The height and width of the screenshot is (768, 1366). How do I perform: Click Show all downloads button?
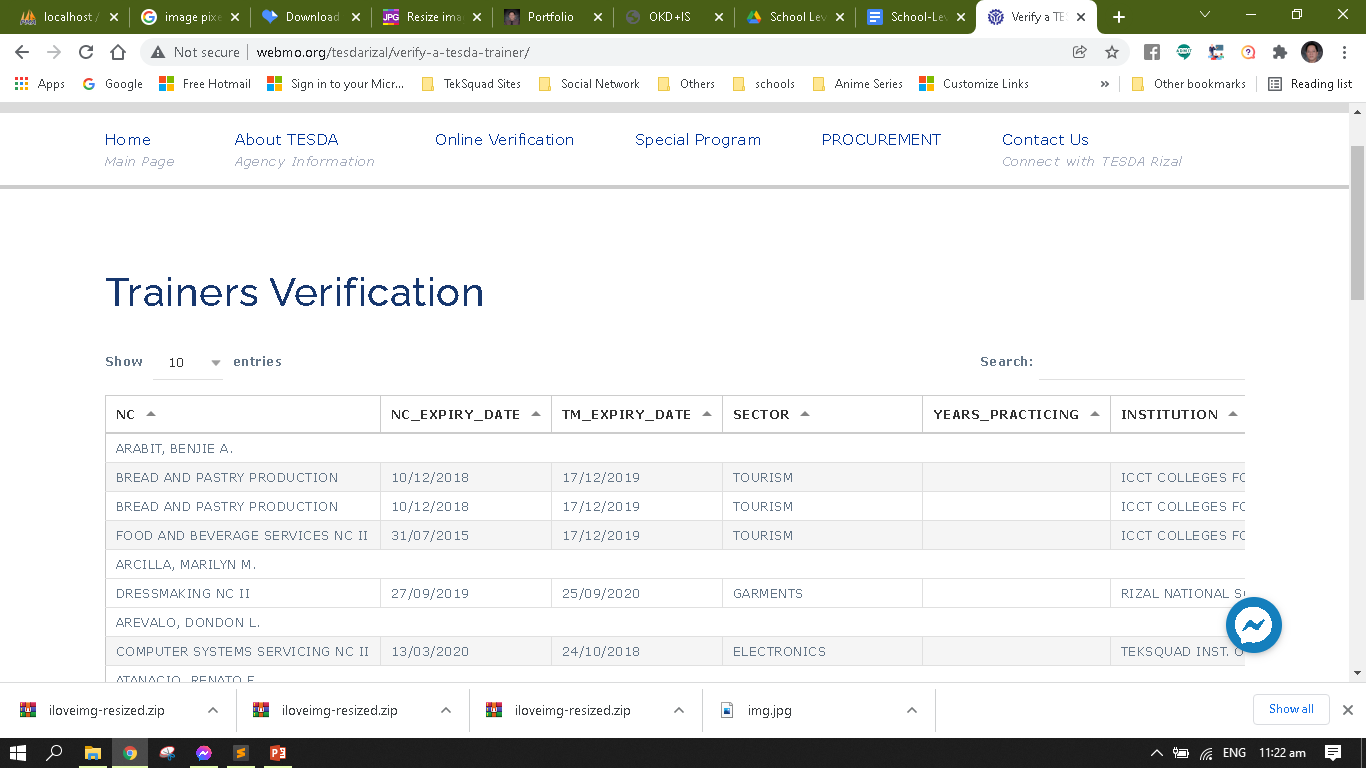coord(1290,709)
